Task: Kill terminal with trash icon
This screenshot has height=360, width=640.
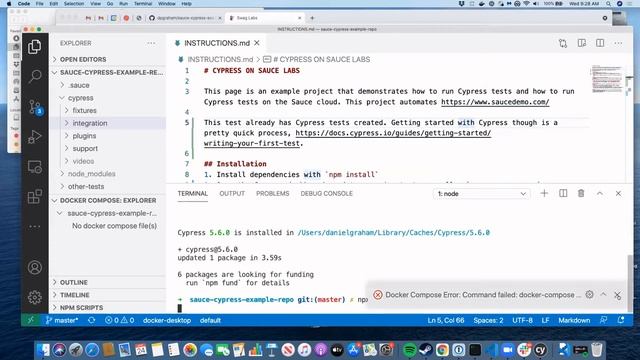Action: point(581,193)
